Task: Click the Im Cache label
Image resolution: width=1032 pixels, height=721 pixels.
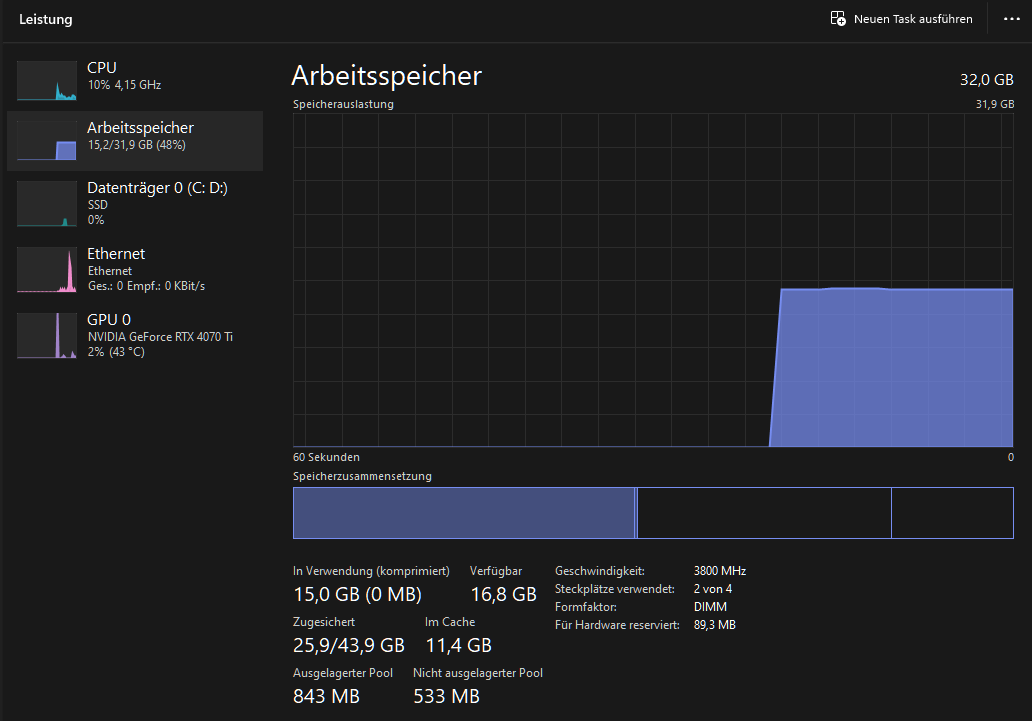Action: click(450, 622)
